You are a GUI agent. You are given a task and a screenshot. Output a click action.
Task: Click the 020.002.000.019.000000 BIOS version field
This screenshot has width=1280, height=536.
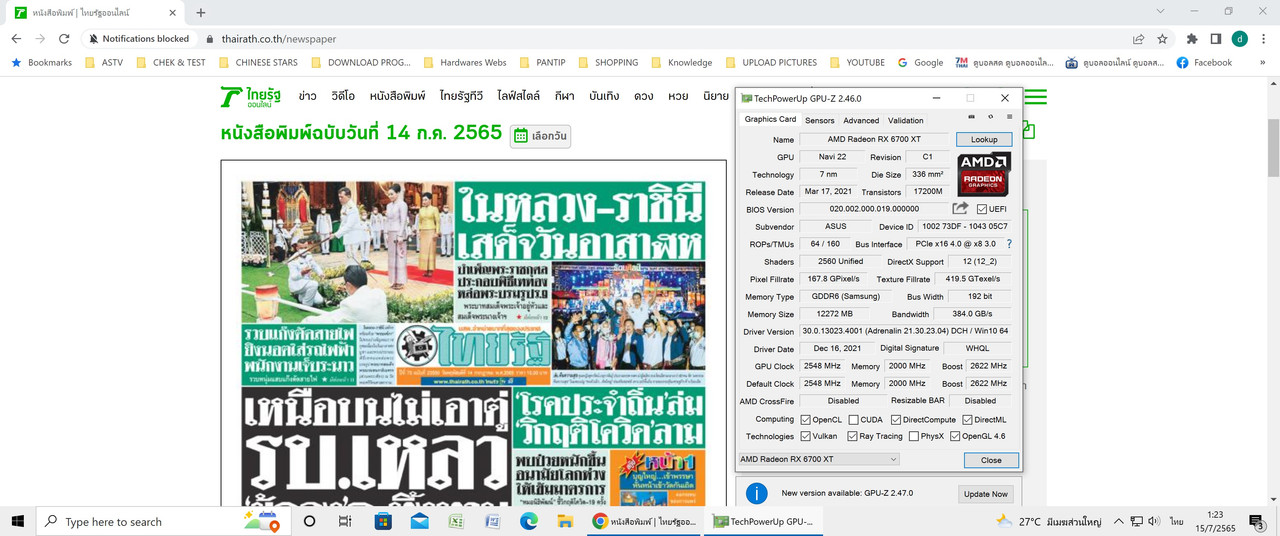click(x=873, y=209)
